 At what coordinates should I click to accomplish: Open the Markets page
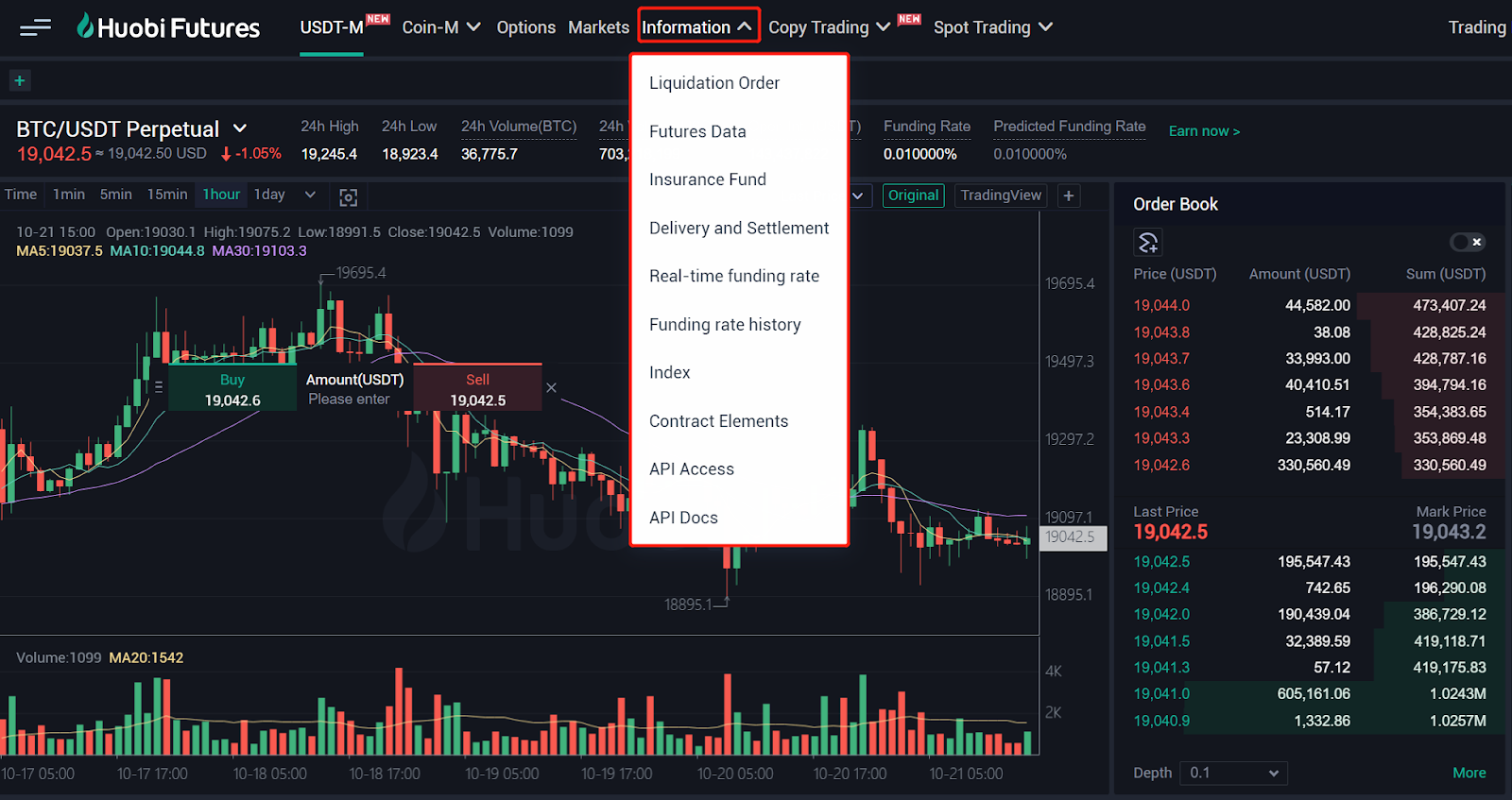point(598,27)
